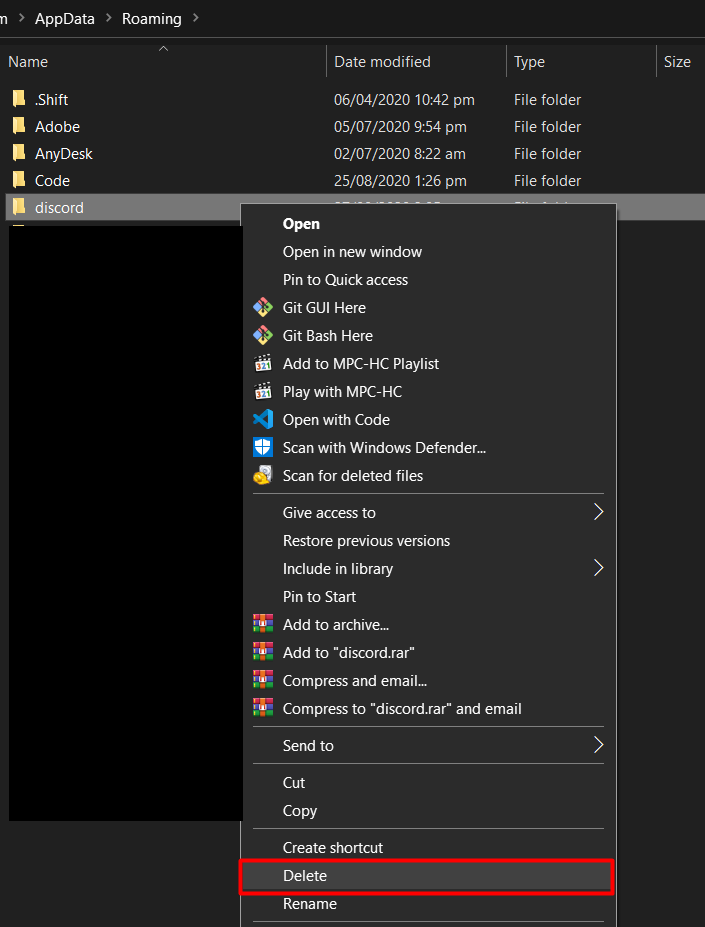The height and width of the screenshot is (927, 705).
Task: Select Delete in the context menu
Action: coord(426,876)
